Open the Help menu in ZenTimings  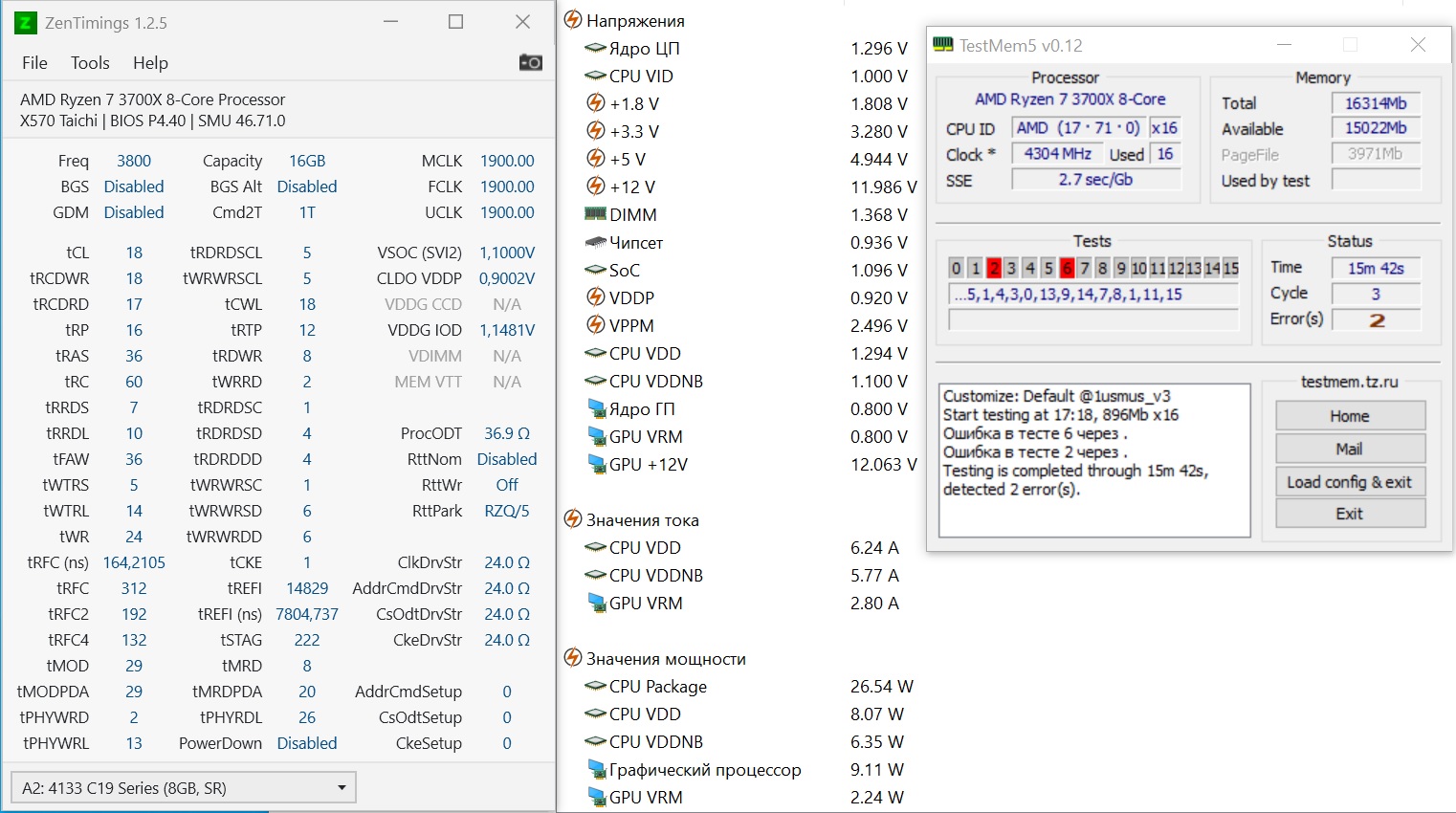coord(150,63)
